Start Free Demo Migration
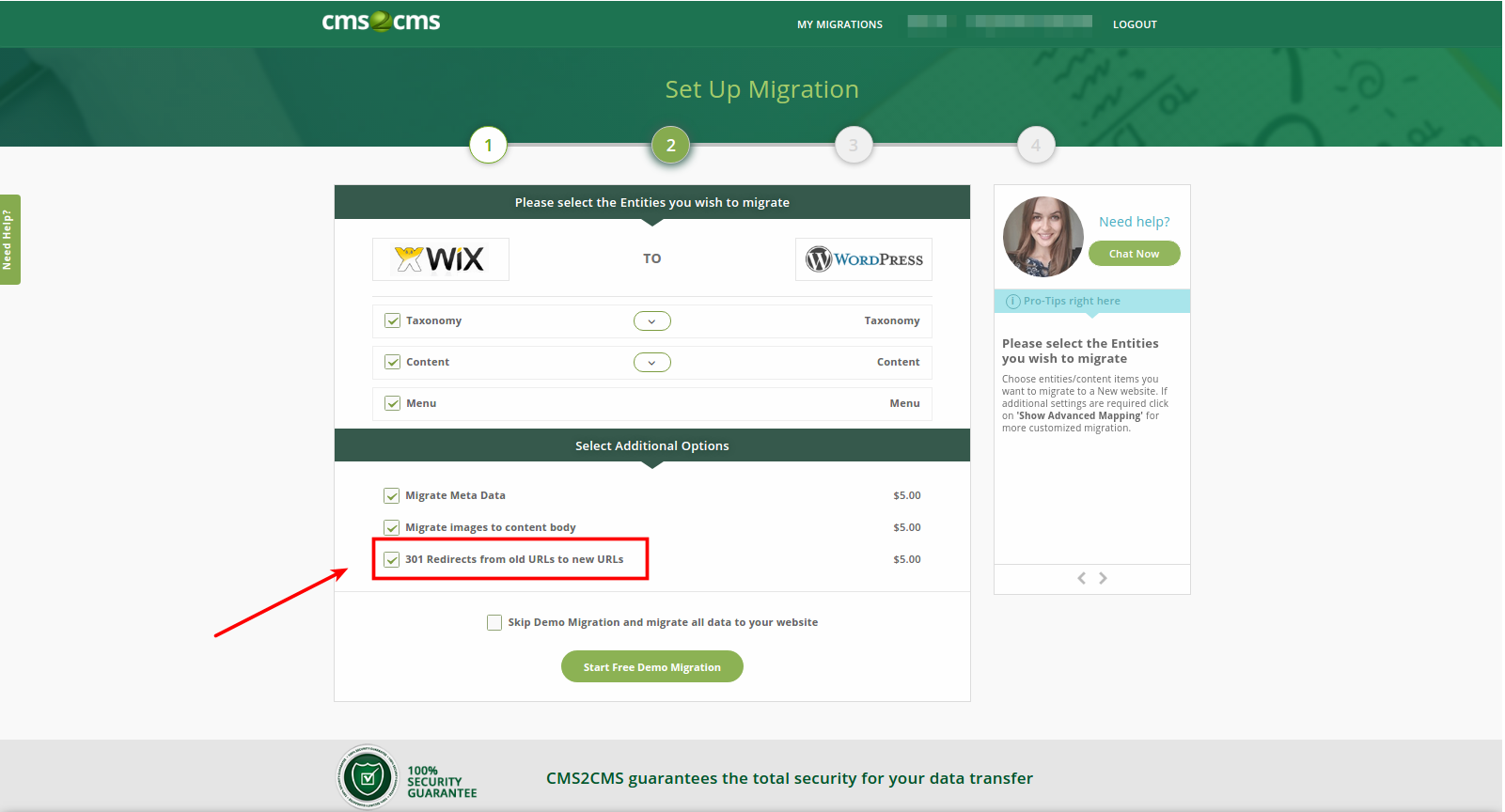Viewport: 1505px width, 812px height. pyautogui.click(x=652, y=667)
